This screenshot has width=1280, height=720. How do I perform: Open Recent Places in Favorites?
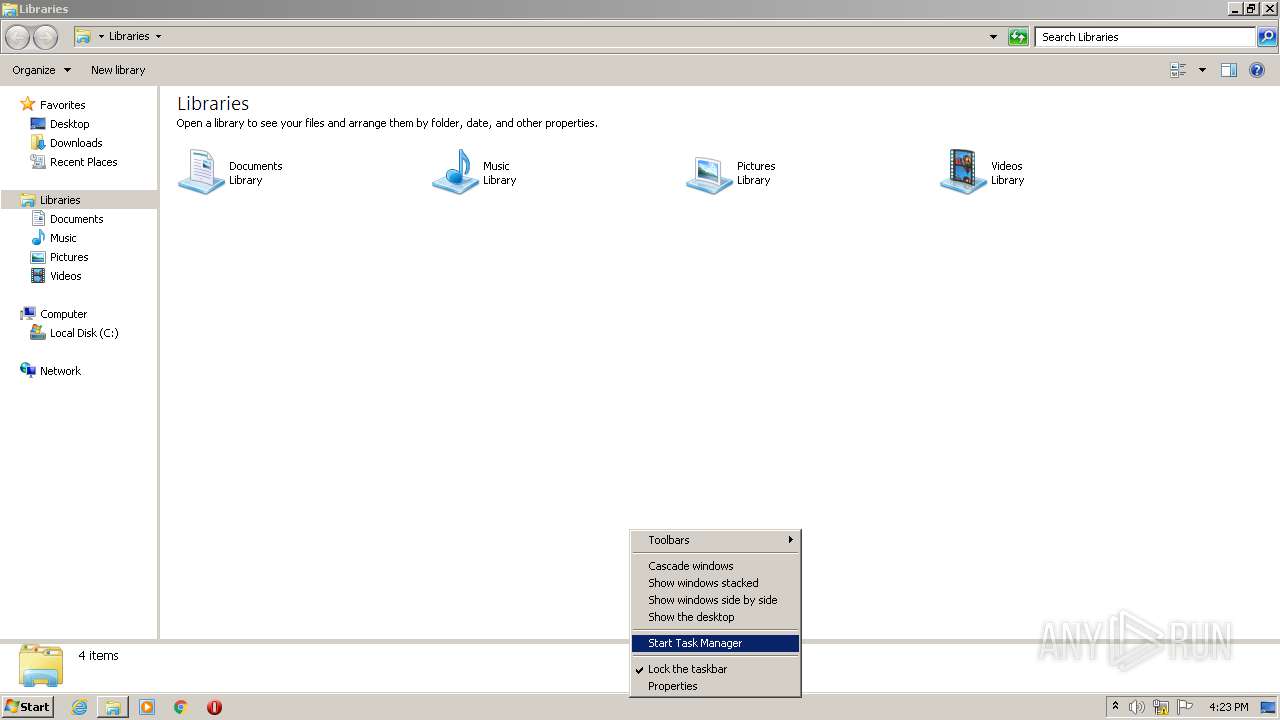[x=83, y=162]
